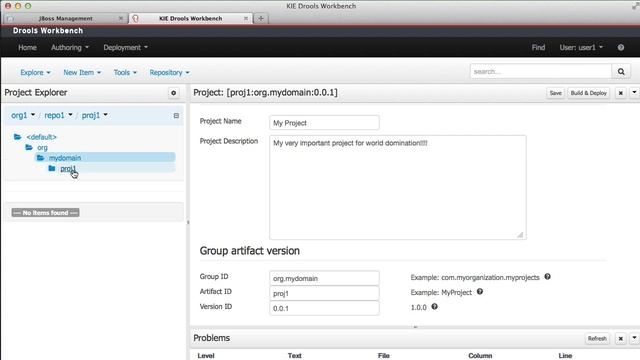Collapse the breadcrumb navigator box icon
Screen dimensions: 640x360
tap(176, 116)
